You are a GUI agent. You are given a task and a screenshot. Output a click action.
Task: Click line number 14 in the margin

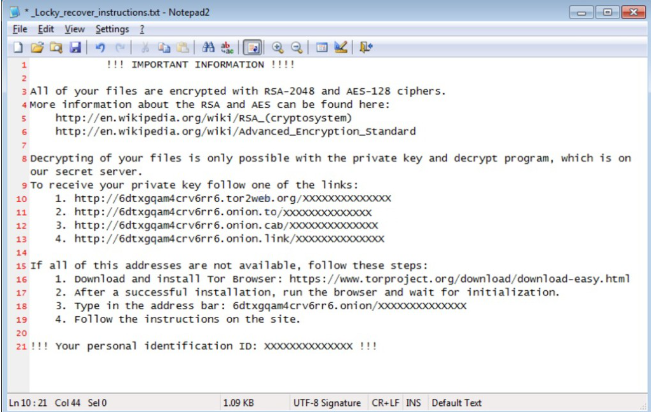21,252
